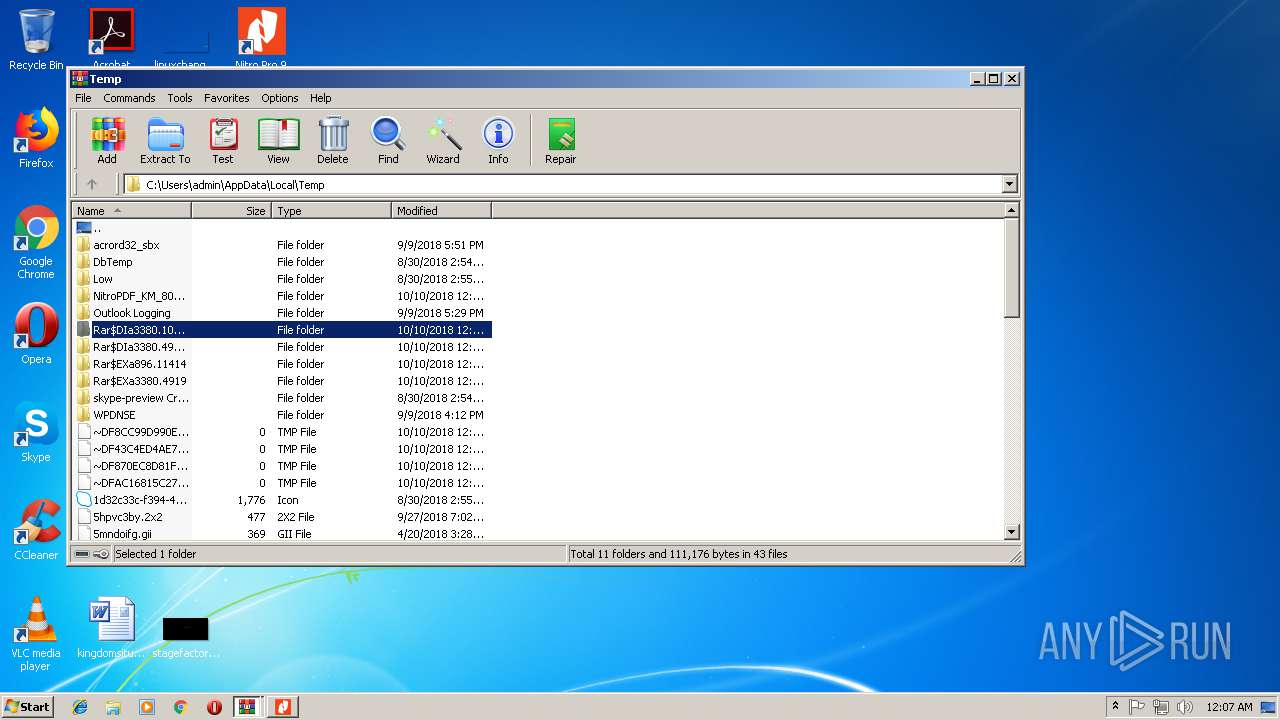Open the File menu
Viewport: 1280px width, 720px height.
83,98
